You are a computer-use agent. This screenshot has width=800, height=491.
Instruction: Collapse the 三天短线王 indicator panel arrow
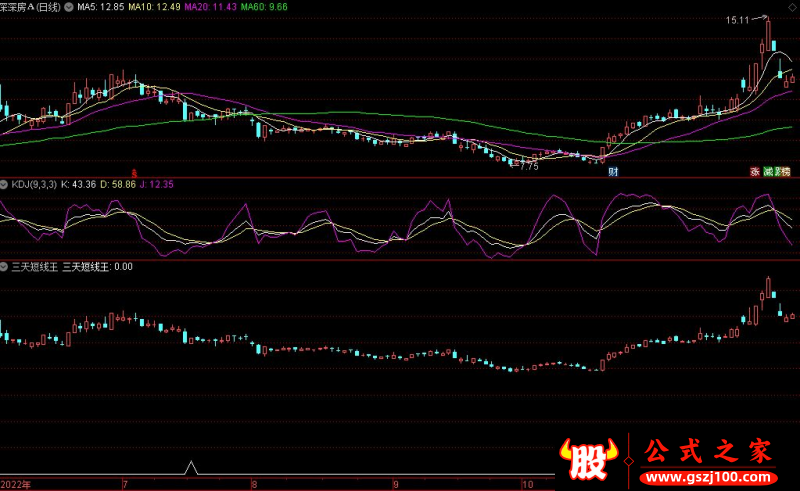pos(4,267)
